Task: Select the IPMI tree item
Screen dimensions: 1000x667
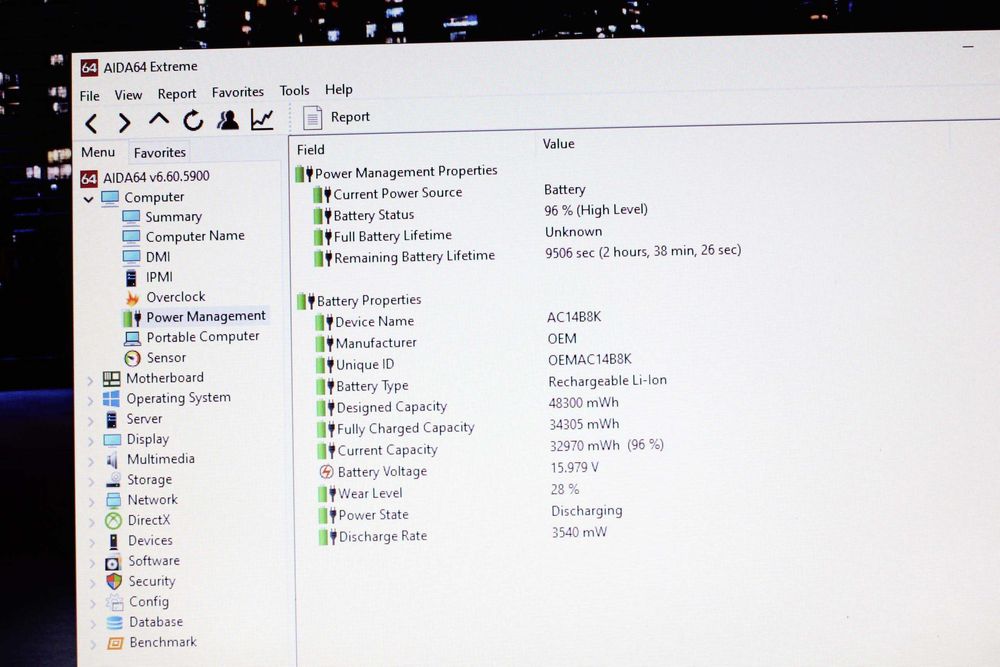Action: [x=159, y=277]
